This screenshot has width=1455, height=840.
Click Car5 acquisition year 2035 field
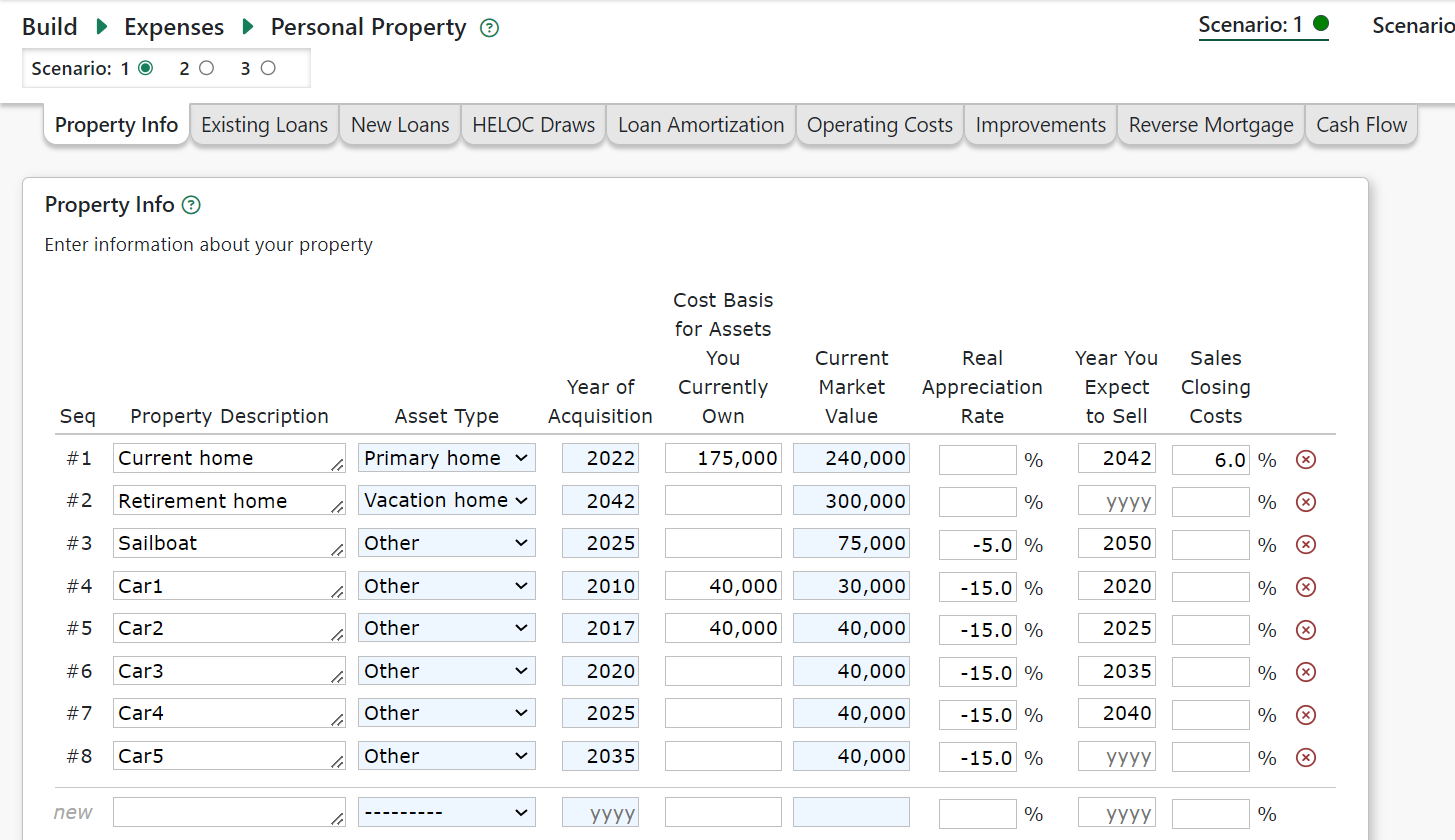coord(601,756)
